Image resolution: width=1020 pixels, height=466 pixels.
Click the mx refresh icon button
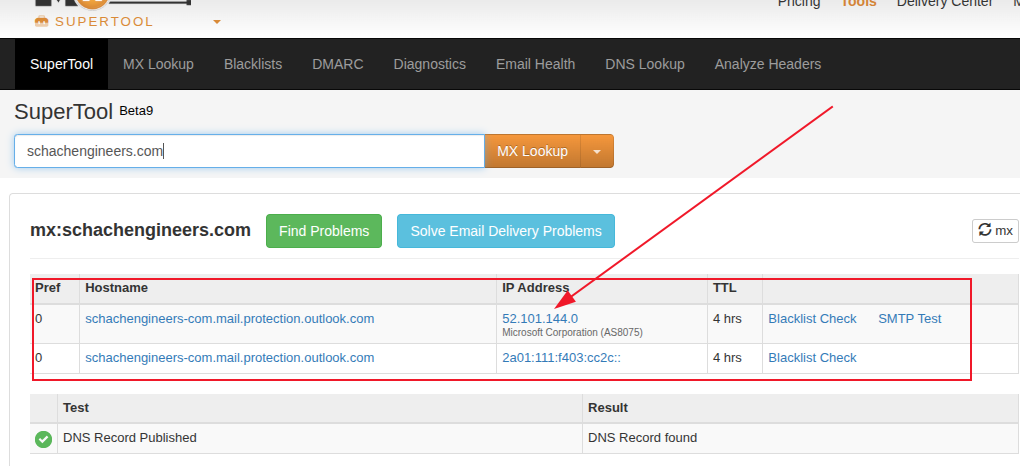pyautogui.click(x=995, y=231)
